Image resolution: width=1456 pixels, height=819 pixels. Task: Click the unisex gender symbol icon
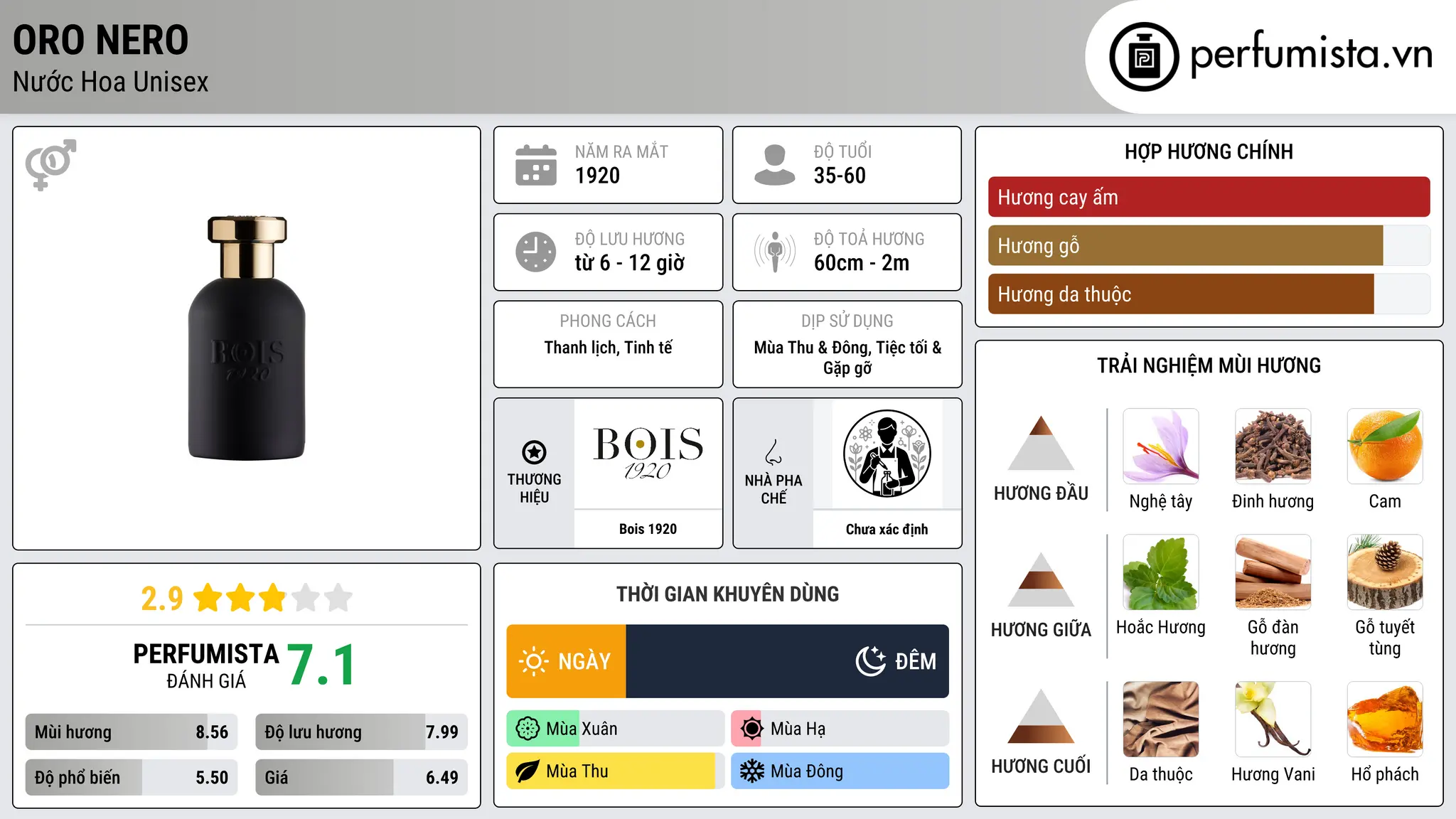tap(50, 164)
